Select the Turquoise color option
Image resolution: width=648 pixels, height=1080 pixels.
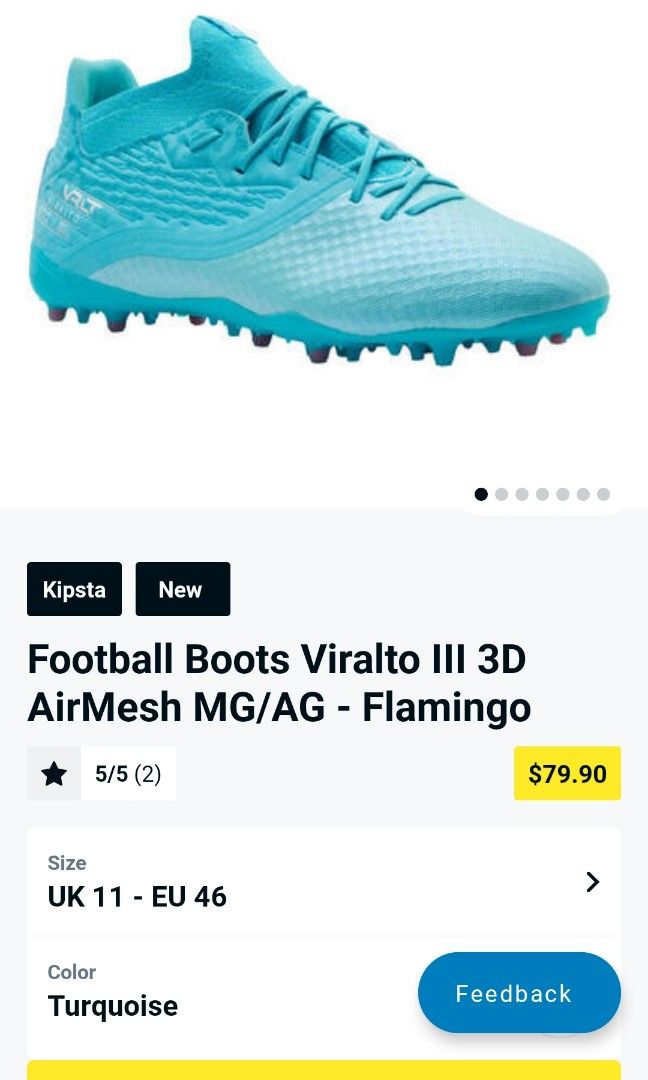click(x=112, y=1006)
